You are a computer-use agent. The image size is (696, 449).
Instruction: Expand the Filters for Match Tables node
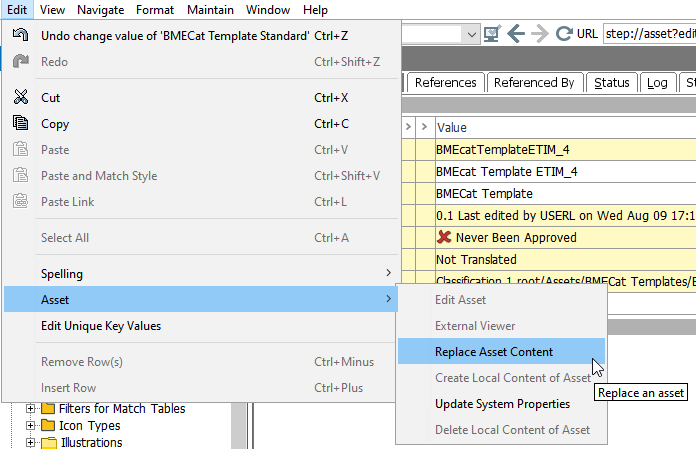click(30, 409)
